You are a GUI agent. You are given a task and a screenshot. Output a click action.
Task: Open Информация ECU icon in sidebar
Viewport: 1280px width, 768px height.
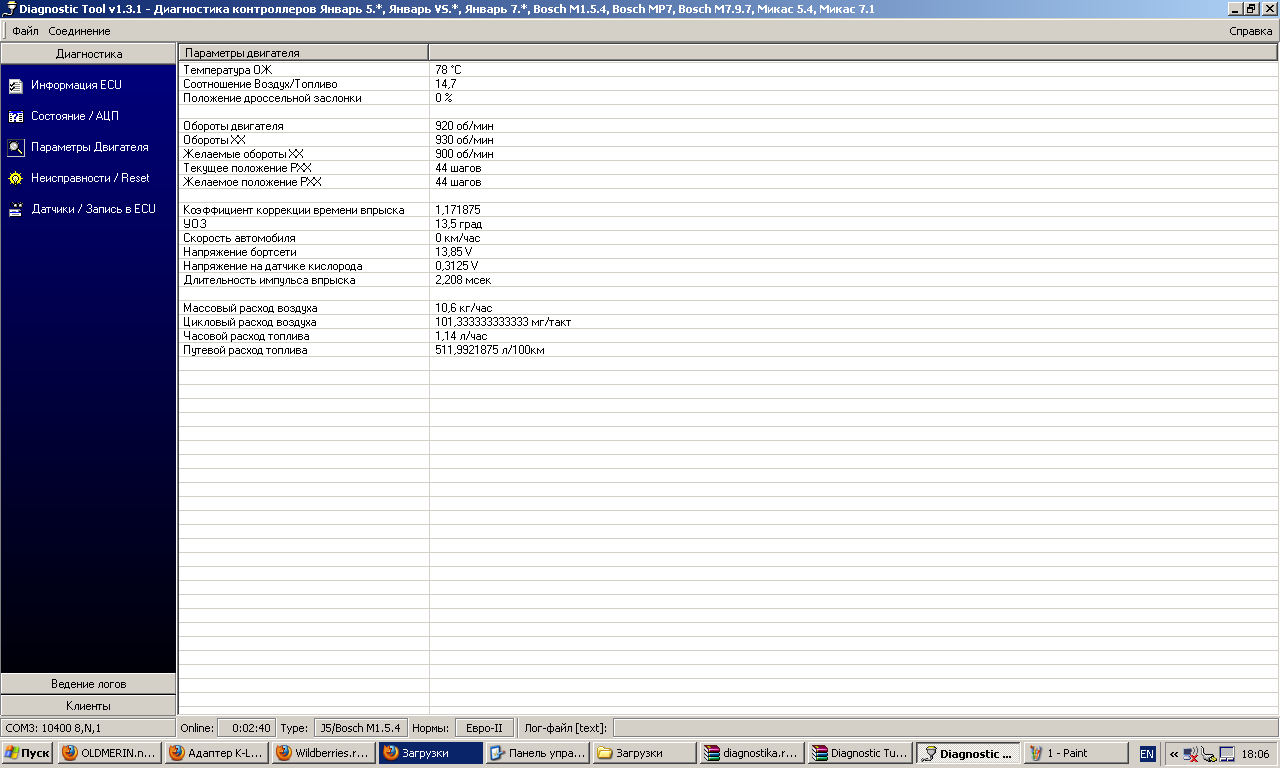(15, 86)
